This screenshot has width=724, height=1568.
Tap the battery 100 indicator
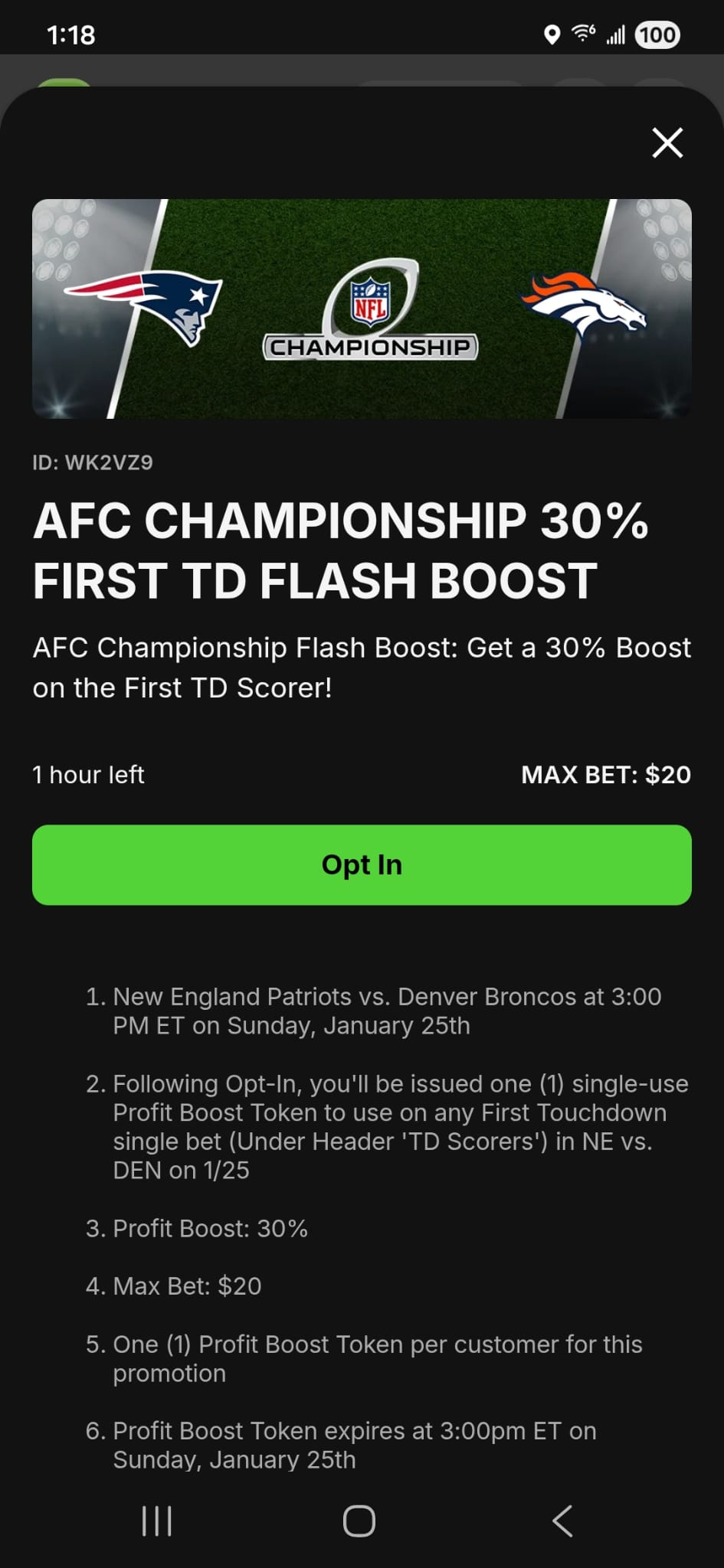657,34
